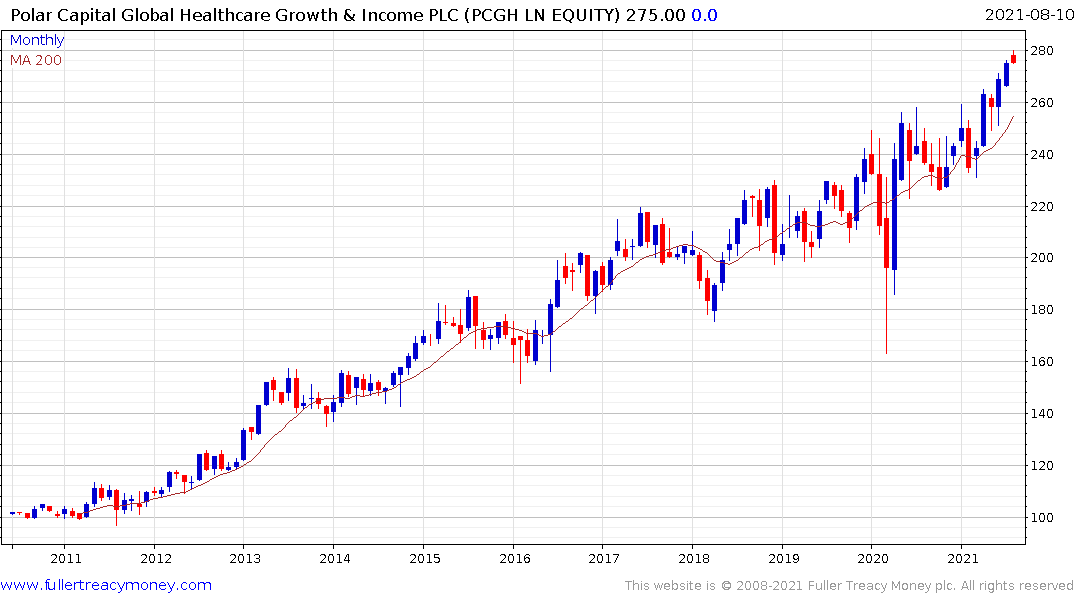
Task: Click the copyright notice text
Action: pos(849,586)
